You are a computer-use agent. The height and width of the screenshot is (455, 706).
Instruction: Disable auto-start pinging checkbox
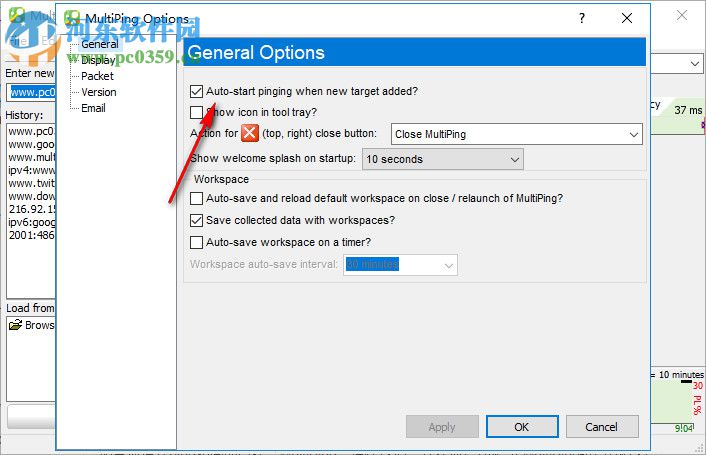(197, 91)
